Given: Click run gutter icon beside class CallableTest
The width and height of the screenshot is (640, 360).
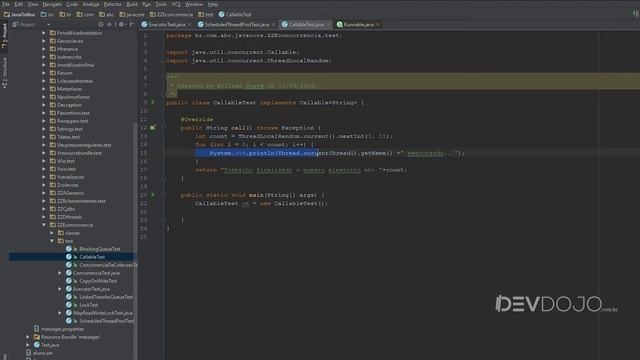Looking at the screenshot, I should (x=153, y=102).
